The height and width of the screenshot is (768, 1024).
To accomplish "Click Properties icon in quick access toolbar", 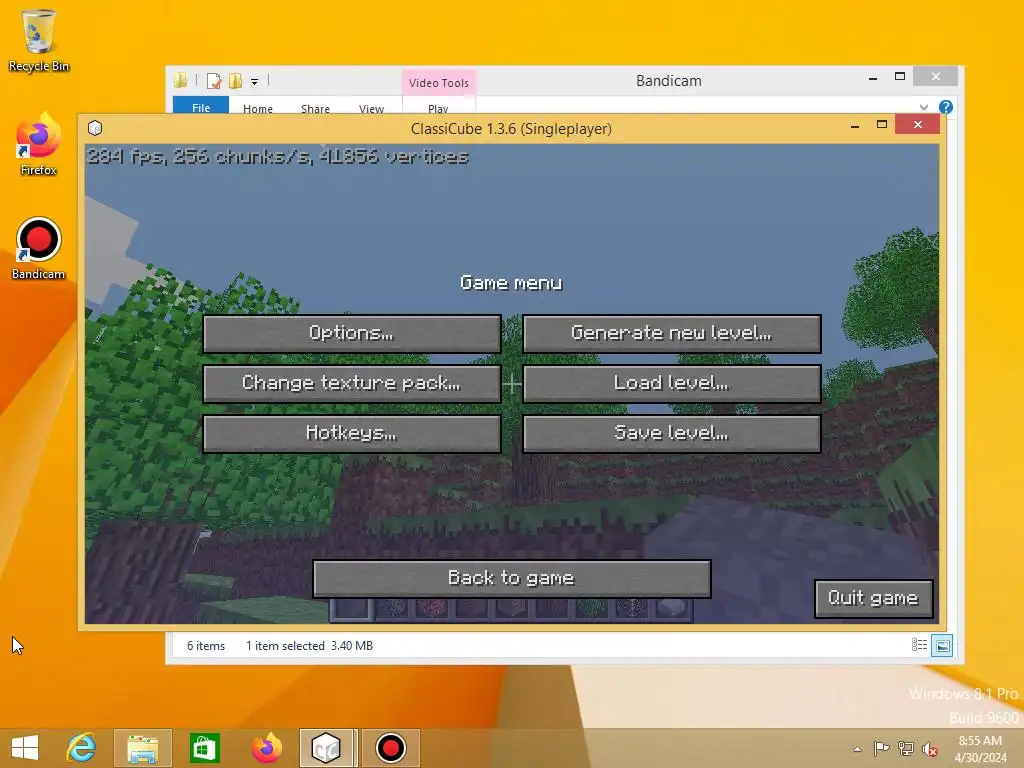I will (214, 81).
